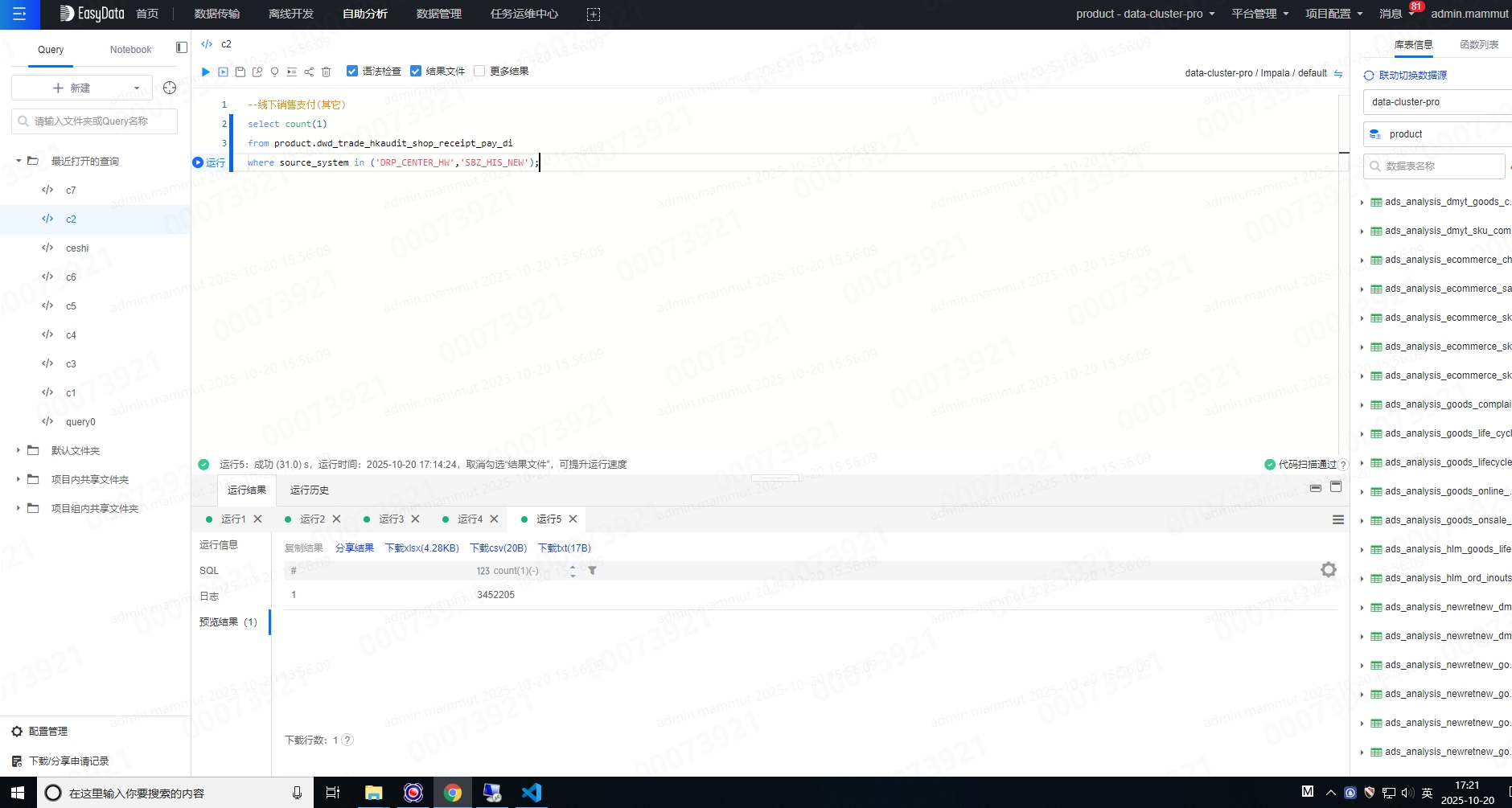
Task: Click the share icon in editor toolbar
Action: (x=309, y=72)
